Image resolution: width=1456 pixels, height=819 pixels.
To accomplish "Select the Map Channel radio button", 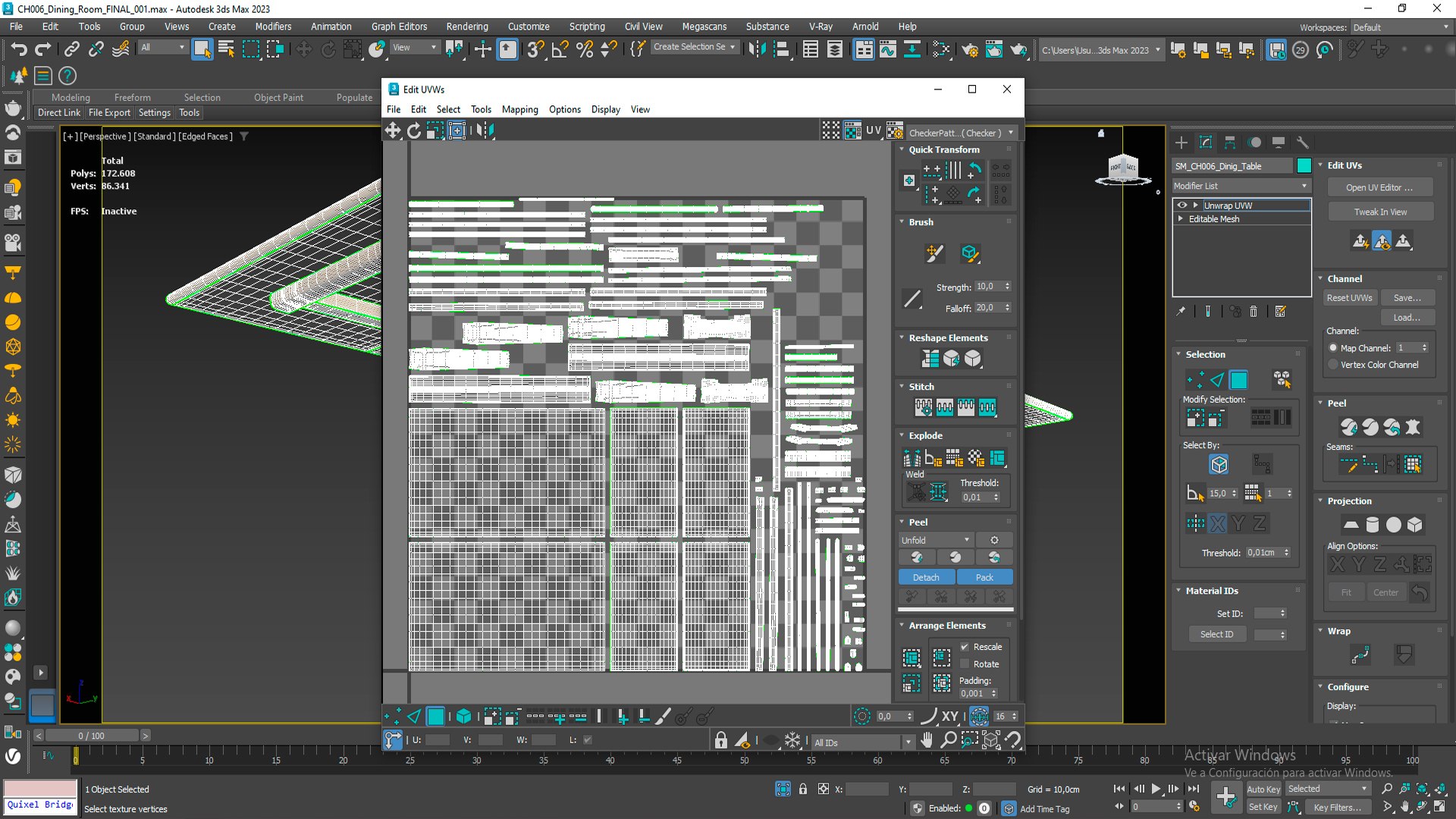I will [x=1333, y=348].
